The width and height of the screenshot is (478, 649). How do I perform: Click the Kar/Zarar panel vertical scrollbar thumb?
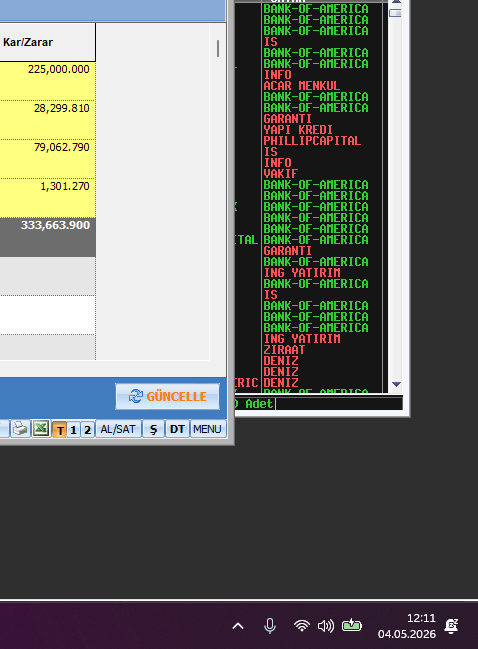[x=218, y=48]
